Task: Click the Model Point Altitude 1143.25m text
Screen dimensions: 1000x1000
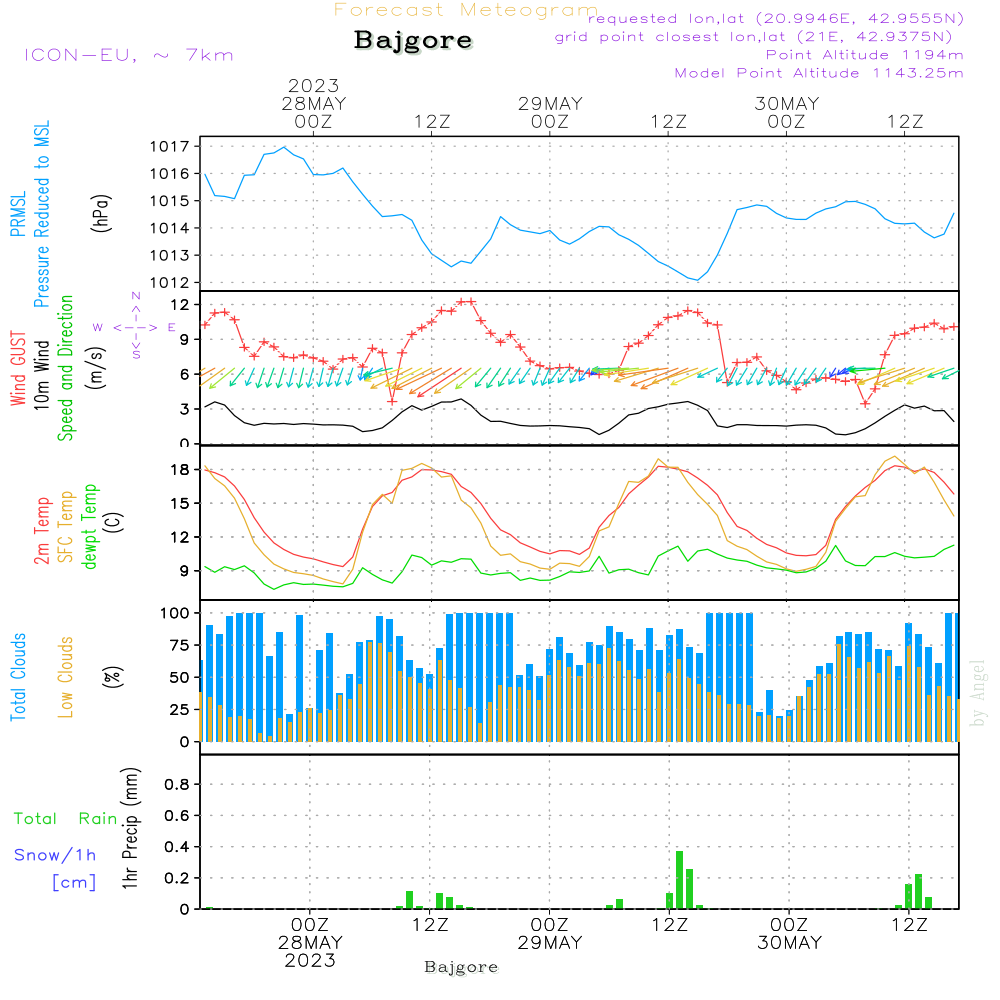Action: click(x=819, y=73)
